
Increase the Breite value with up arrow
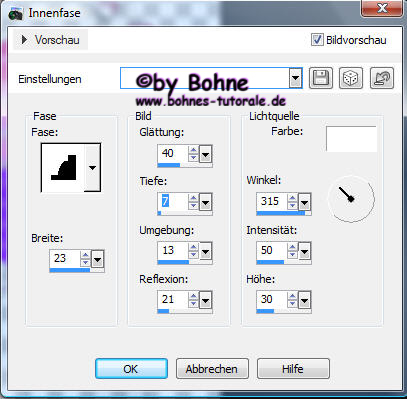tap(86, 255)
